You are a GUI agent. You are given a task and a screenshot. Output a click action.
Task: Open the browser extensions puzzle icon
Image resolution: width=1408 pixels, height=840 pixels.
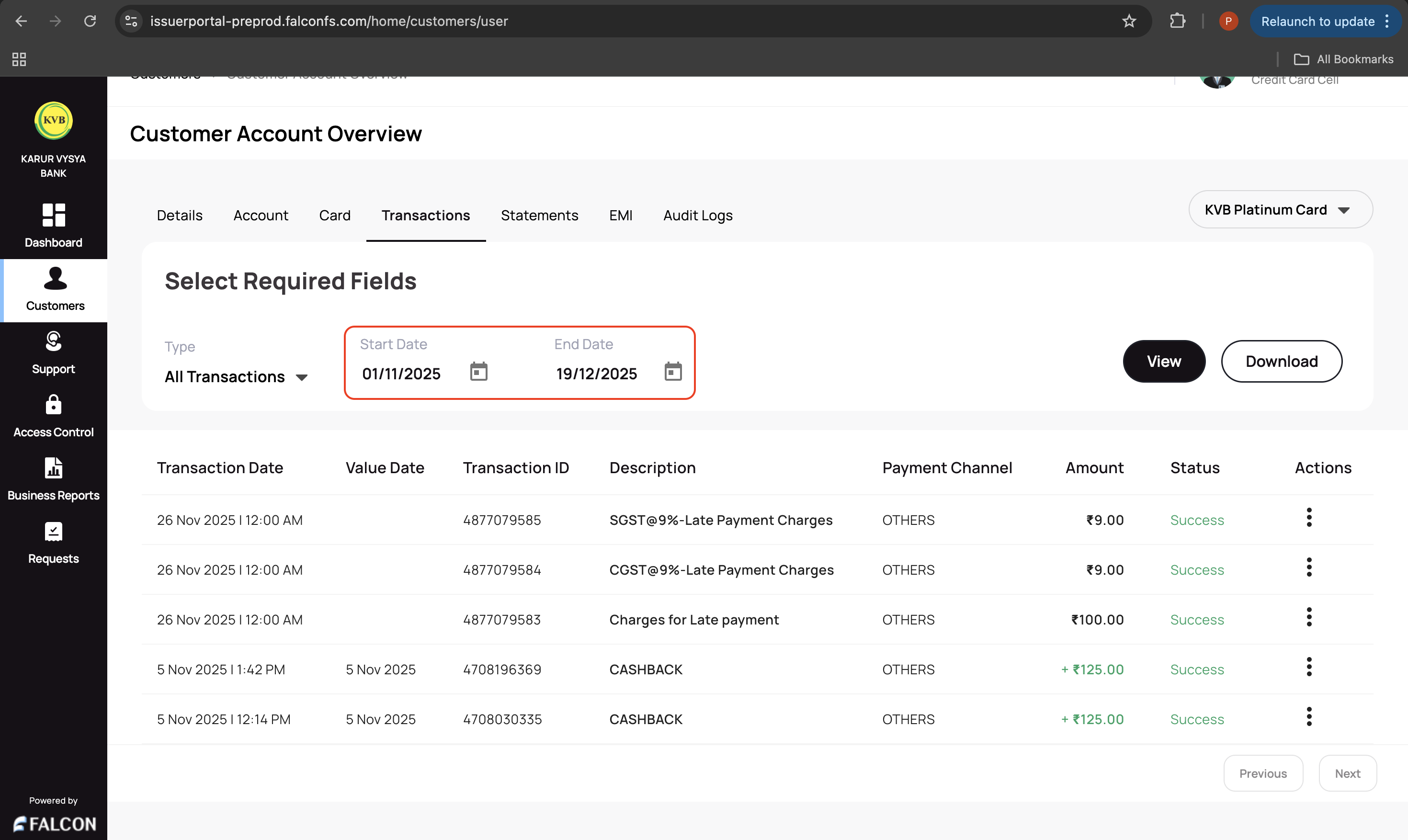tap(1177, 22)
